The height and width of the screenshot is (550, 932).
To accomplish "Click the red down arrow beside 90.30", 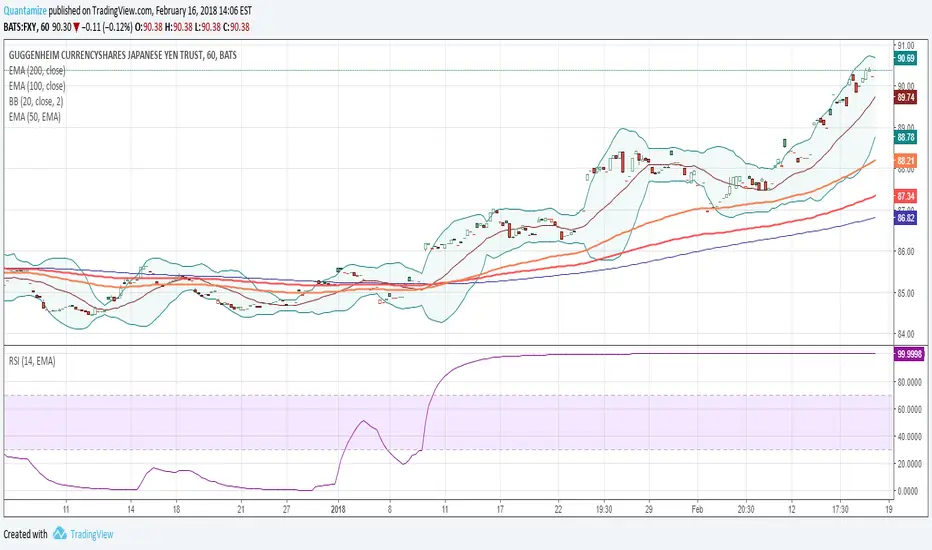I will pos(76,27).
